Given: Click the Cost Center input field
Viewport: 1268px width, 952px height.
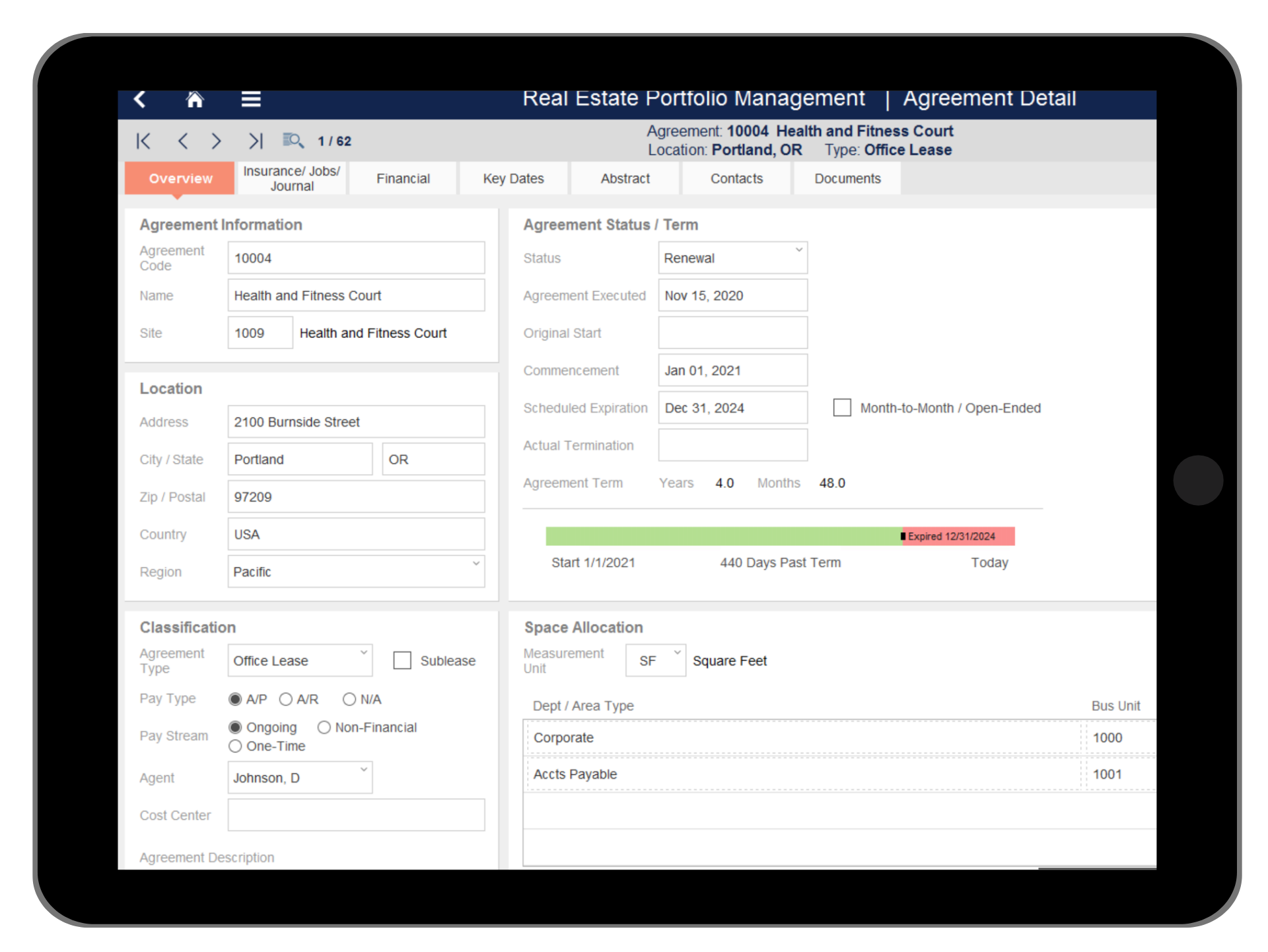Looking at the screenshot, I should (356, 815).
